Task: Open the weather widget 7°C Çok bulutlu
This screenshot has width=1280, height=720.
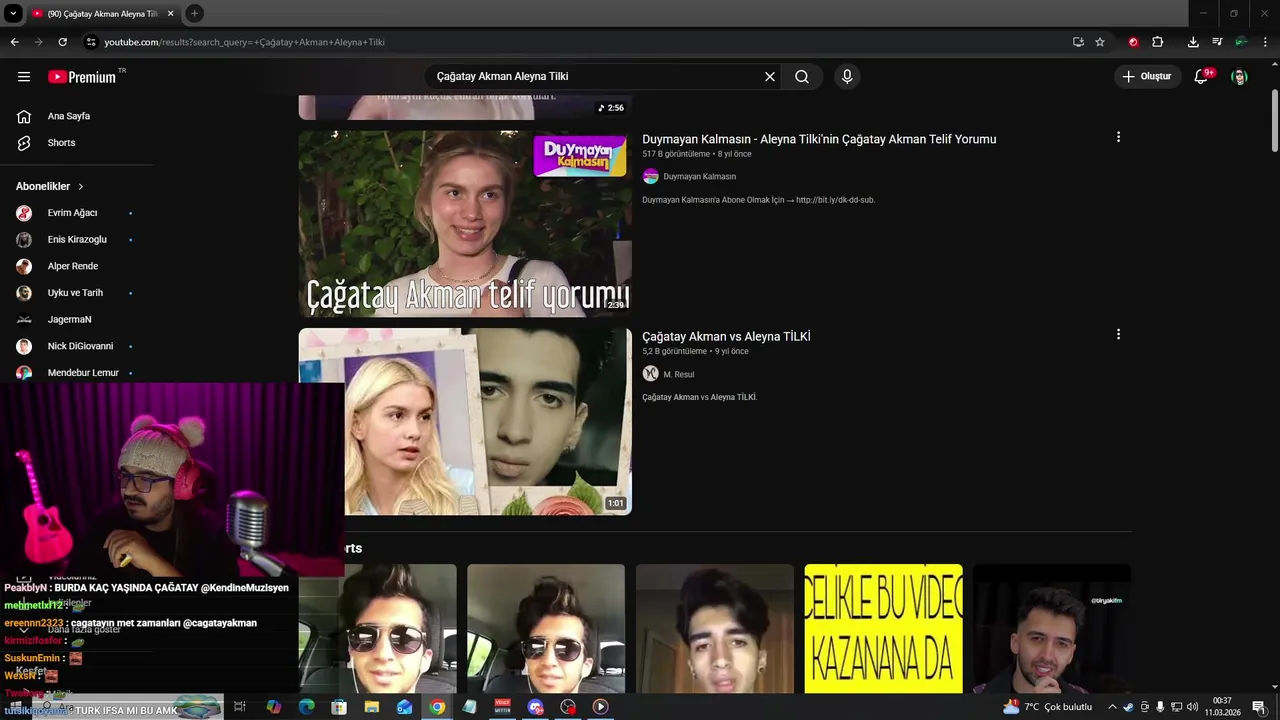Action: 1048,707
